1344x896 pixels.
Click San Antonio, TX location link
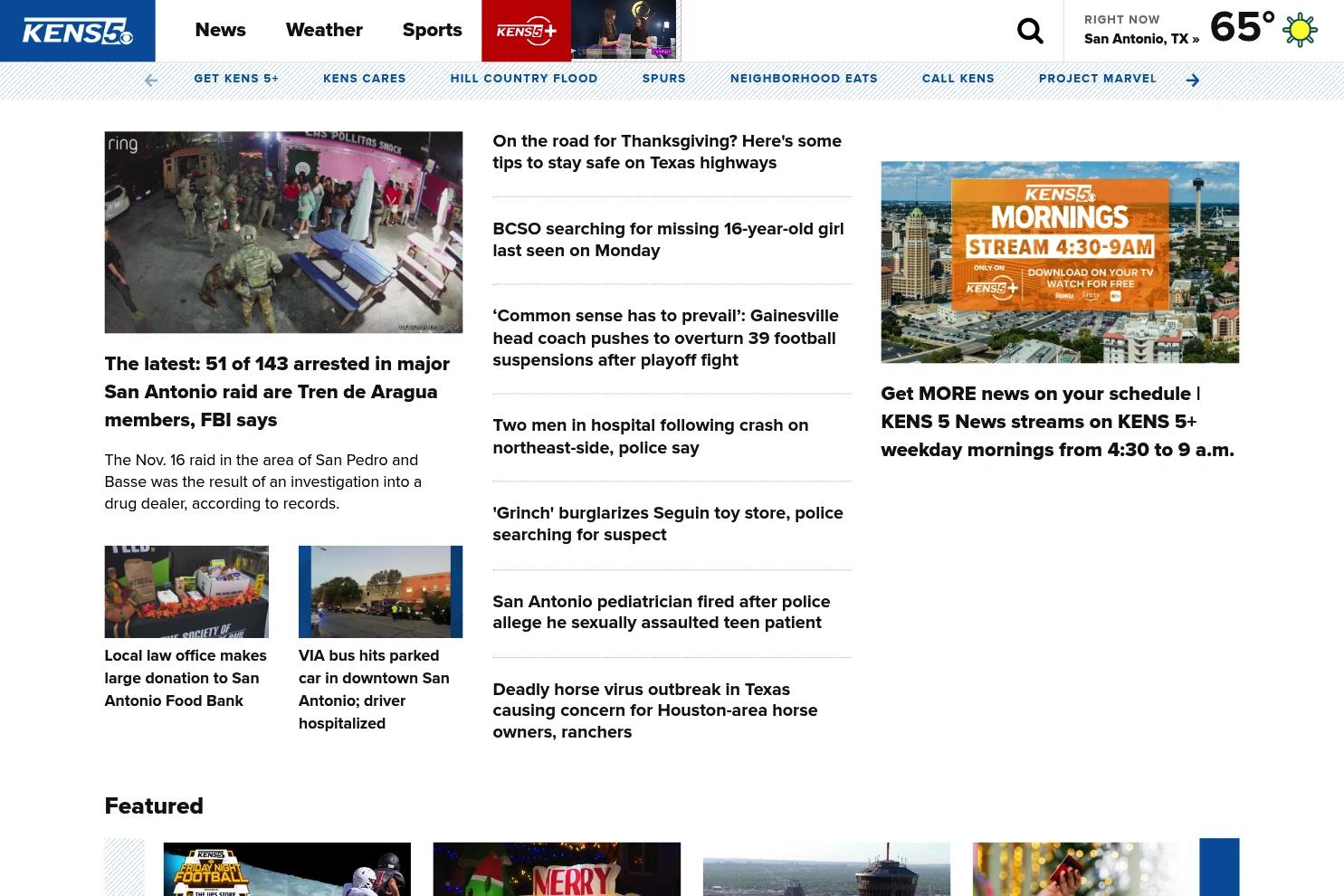1141,39
